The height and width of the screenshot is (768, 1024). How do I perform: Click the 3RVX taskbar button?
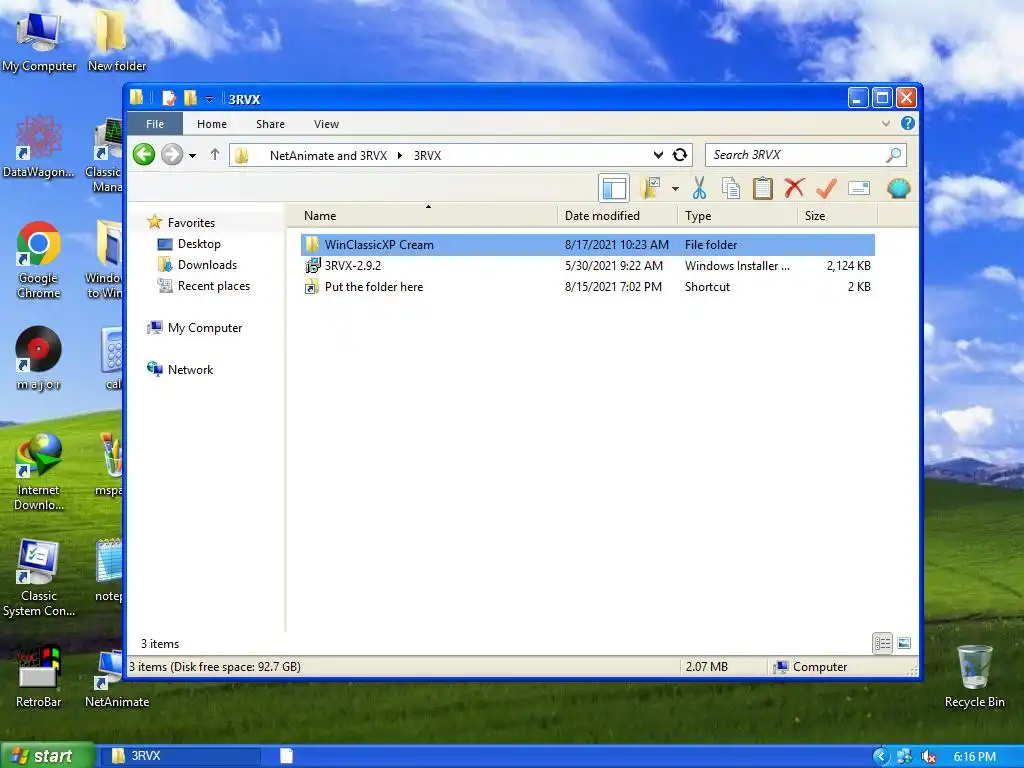(x=179, y=756)
